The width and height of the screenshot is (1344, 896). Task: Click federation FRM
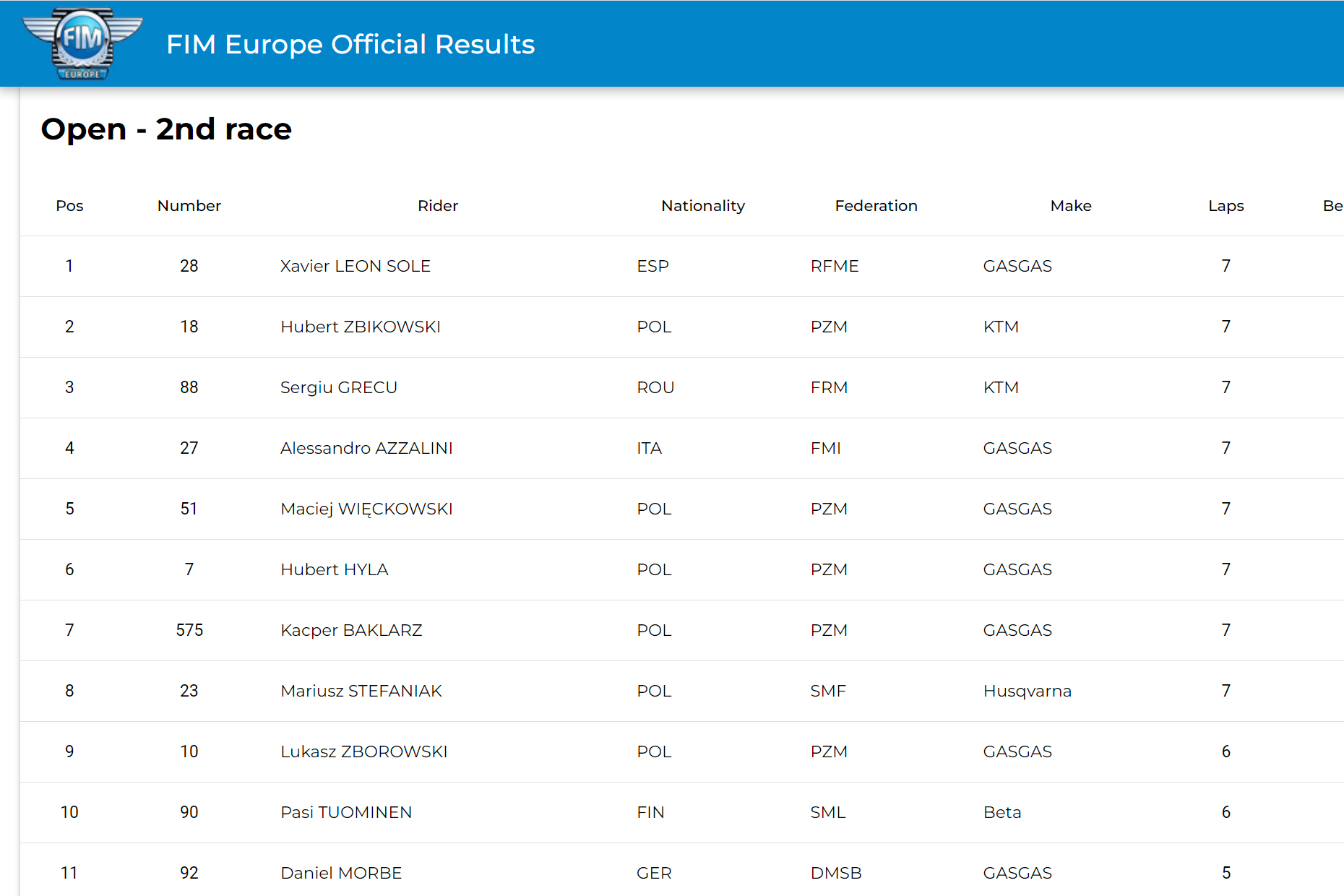(829, 387)
